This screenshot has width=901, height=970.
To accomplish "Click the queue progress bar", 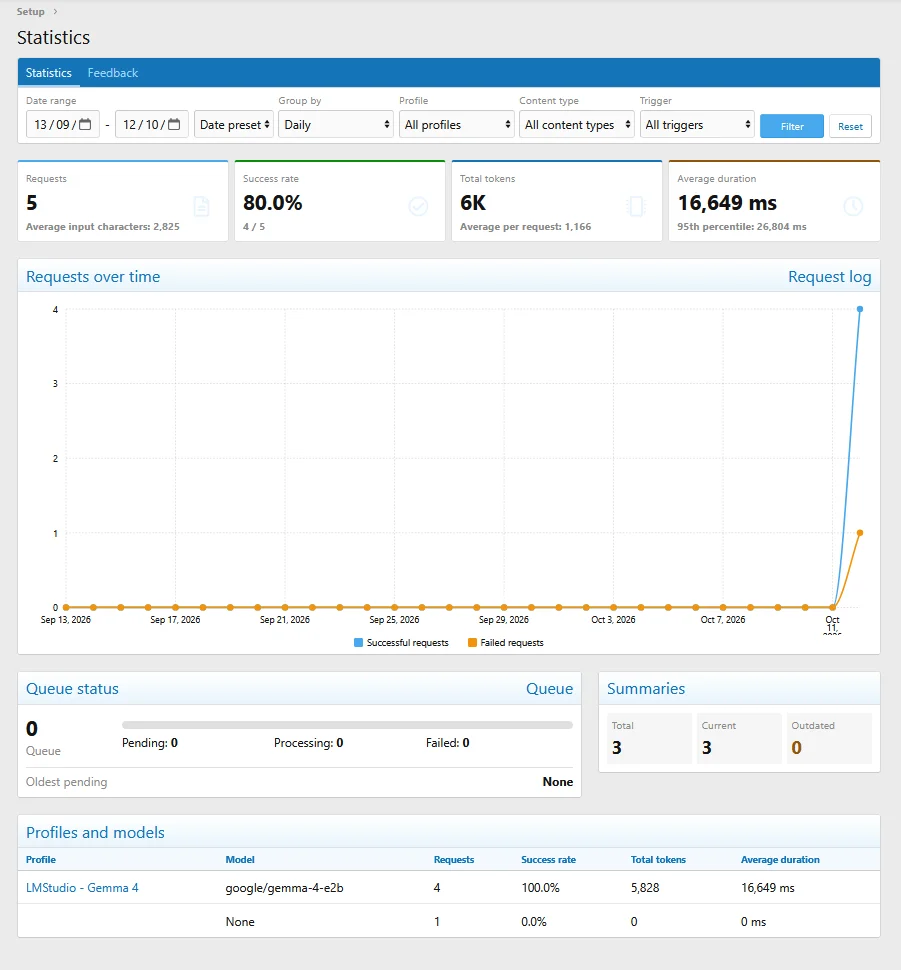I will tap(347, 725).
